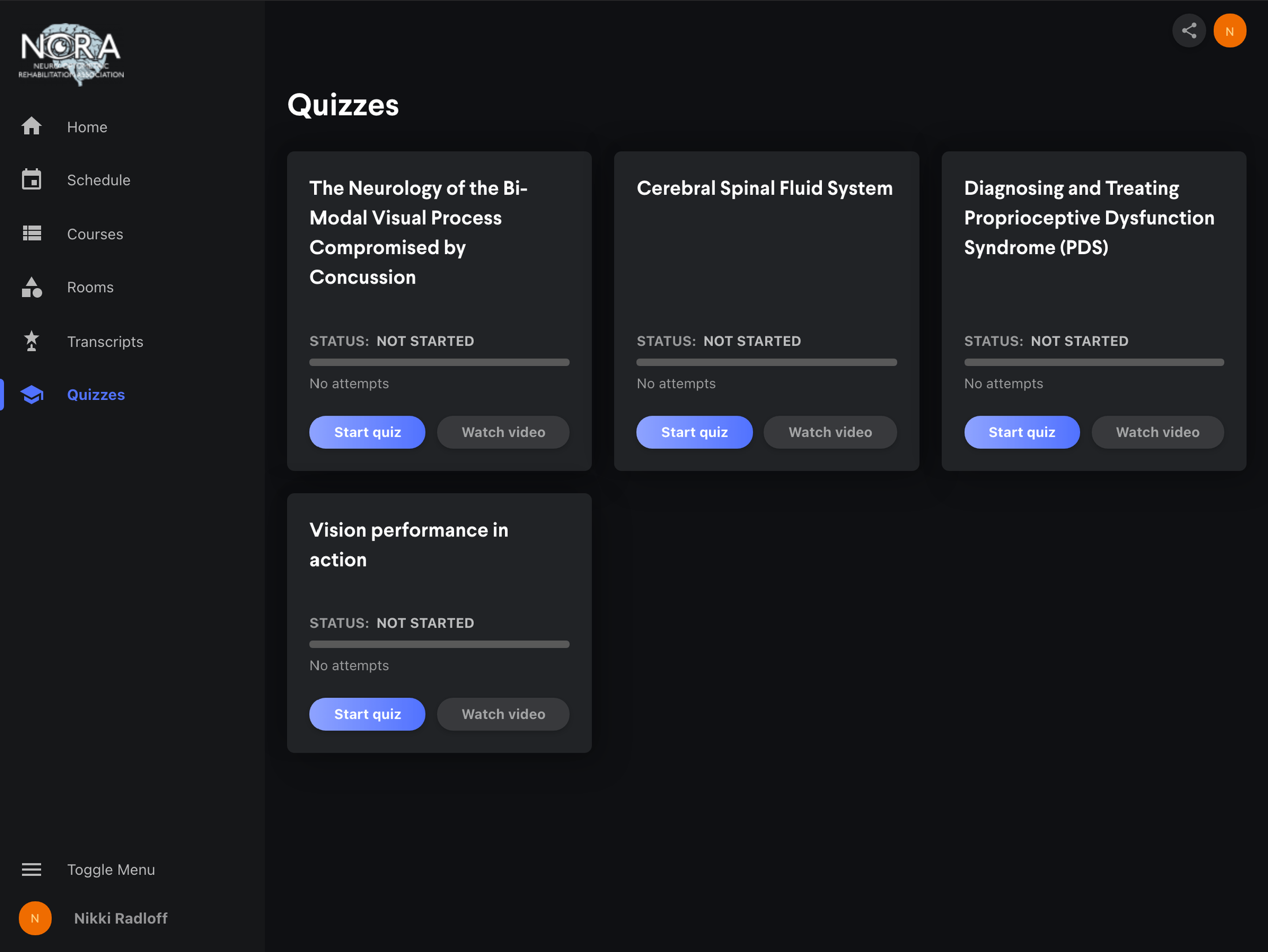Select the Home icon in sidebar
The width and height of the screenshot is (1268, 952).
pyautogui.click(x=32, y=126)
